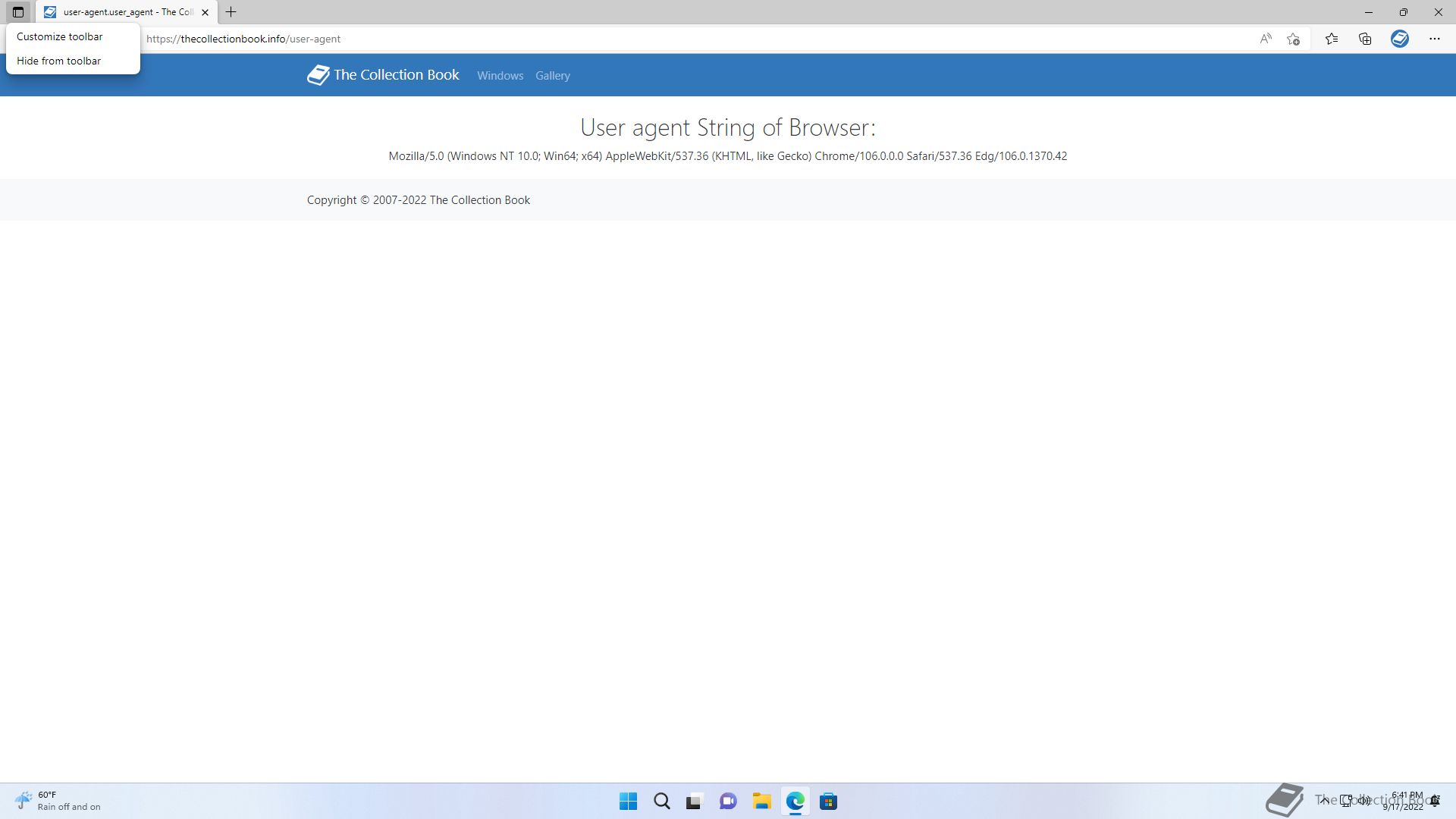Add this page to favorites

(1294, 39)
